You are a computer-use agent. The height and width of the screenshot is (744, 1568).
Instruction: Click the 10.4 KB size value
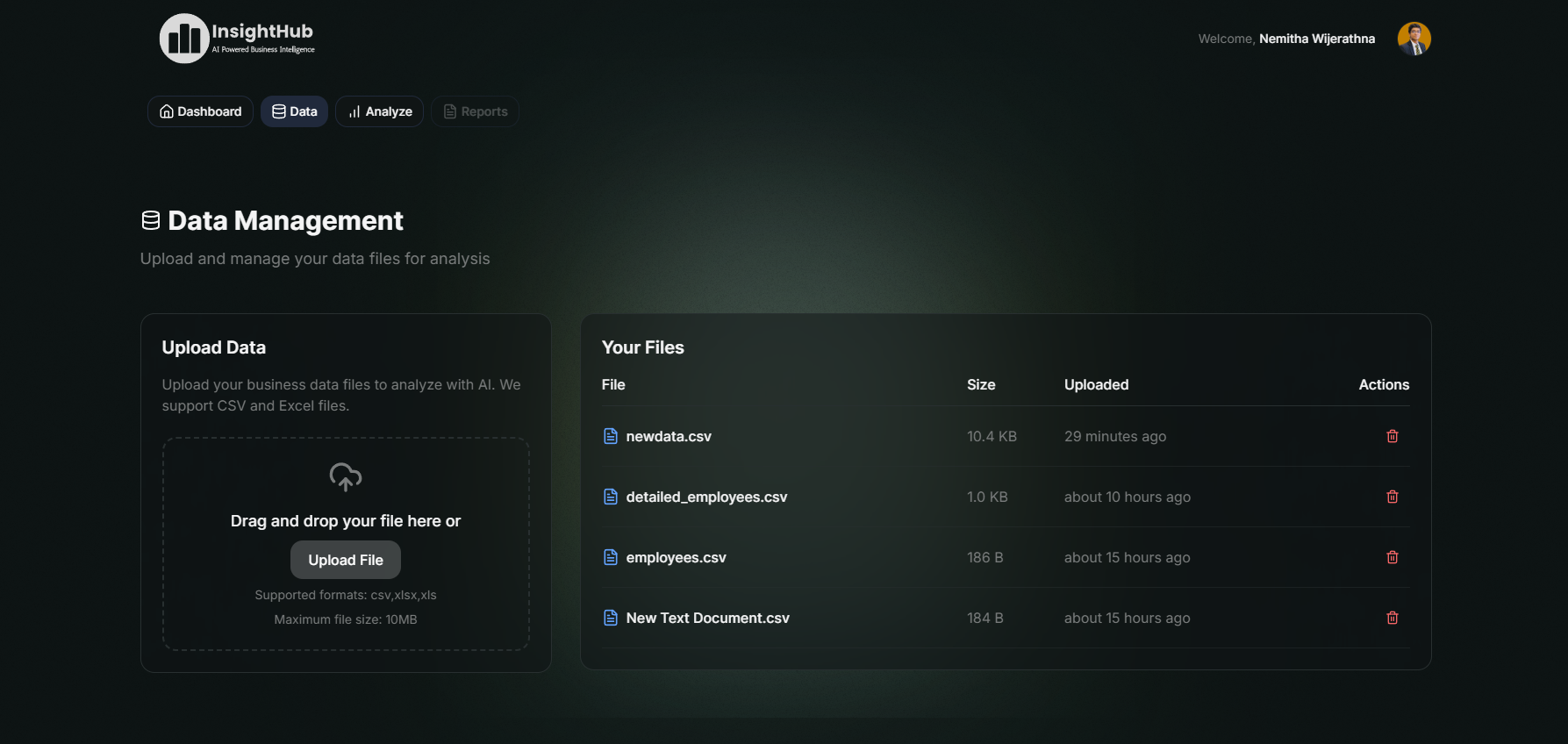992,436
